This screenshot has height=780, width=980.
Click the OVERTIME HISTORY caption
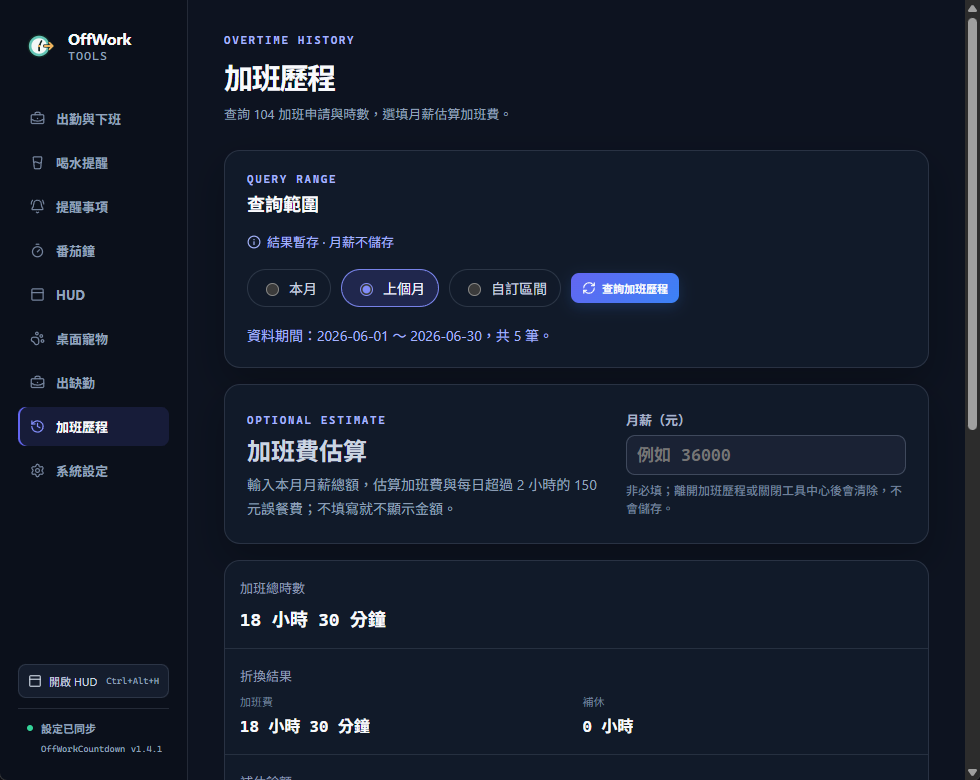[x=289, y=40]
